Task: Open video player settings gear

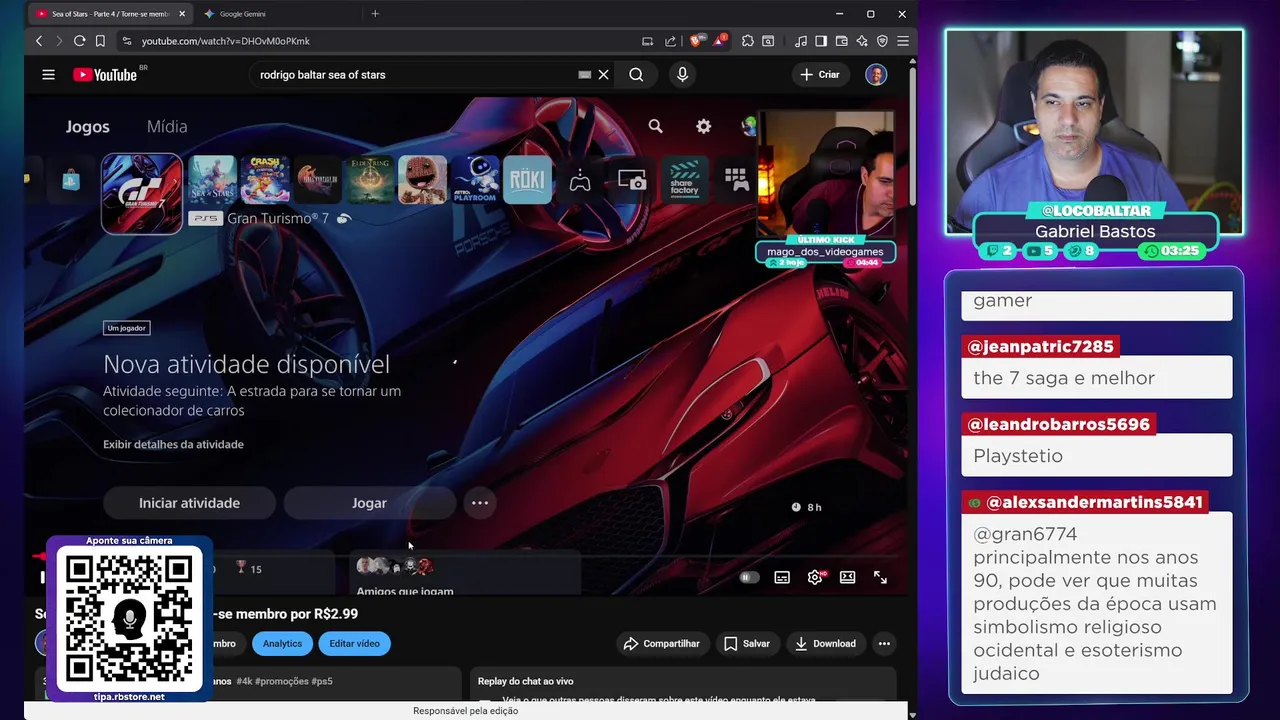Action: coord(815,577)
